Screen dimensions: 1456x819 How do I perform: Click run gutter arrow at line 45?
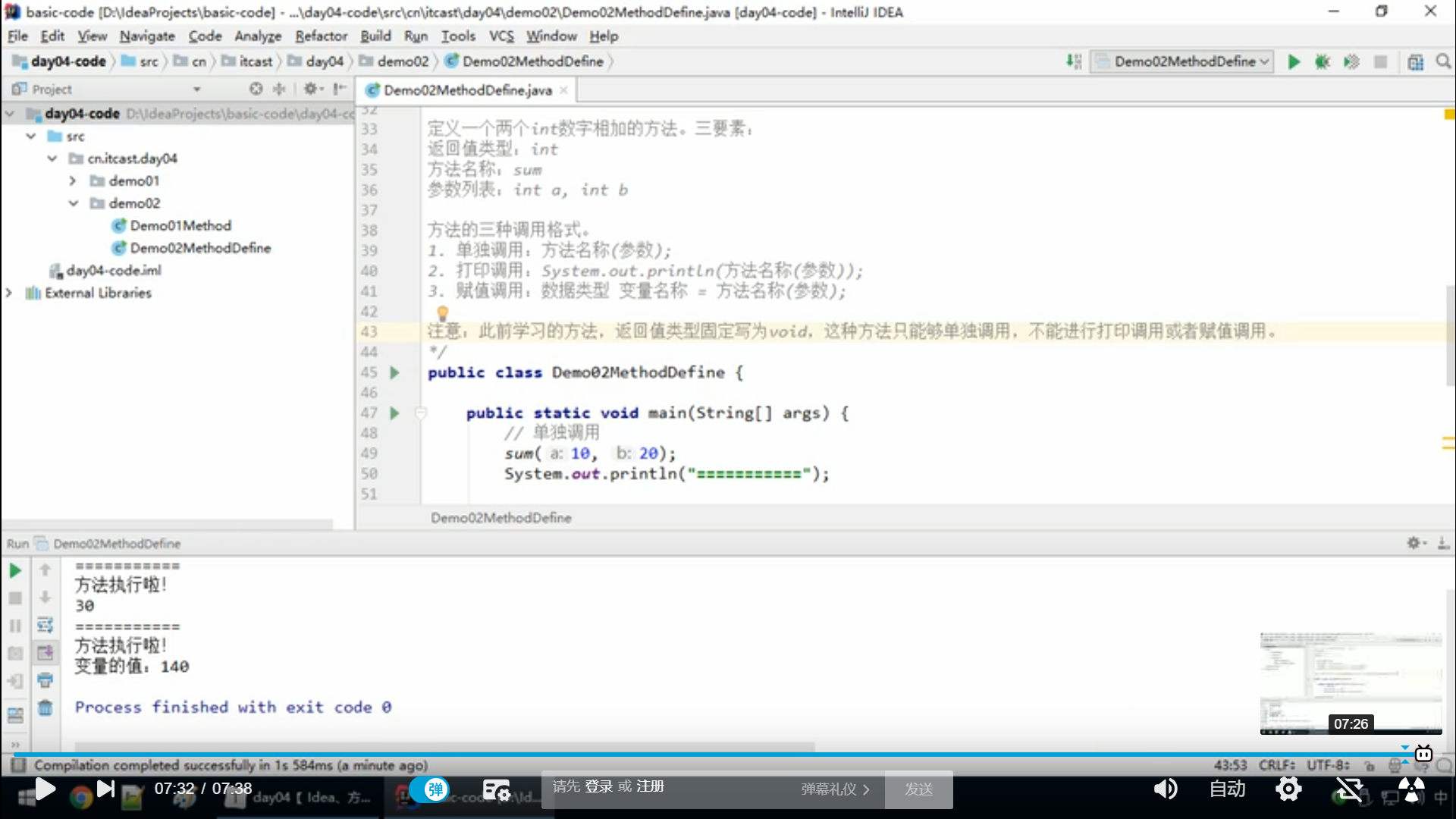coord(394,372)
